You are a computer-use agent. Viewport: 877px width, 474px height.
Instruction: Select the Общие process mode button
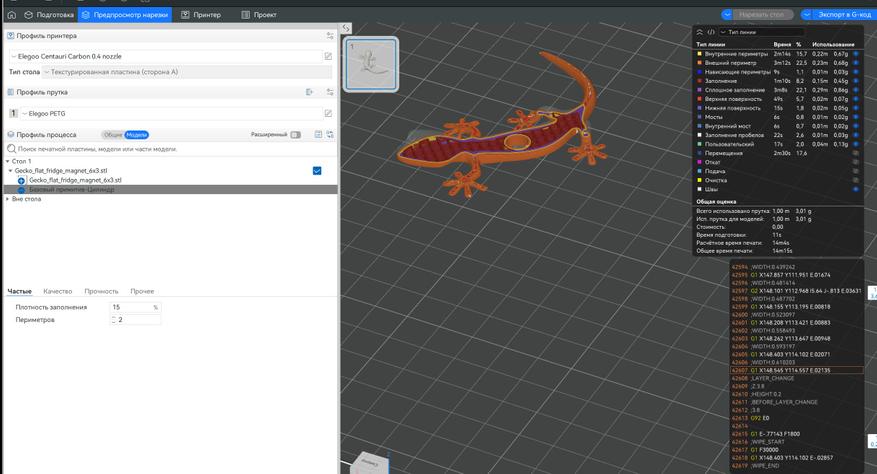(113, 134)
